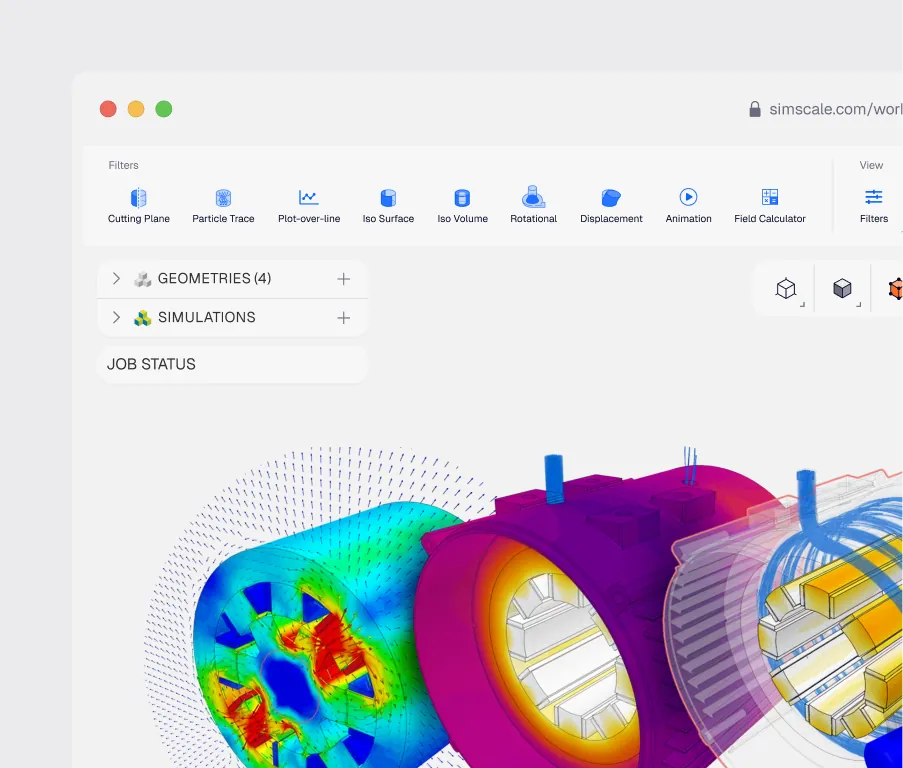Select the Rotational filter icon
Viewport: 903px width, 768px height.
coord(533,197)
